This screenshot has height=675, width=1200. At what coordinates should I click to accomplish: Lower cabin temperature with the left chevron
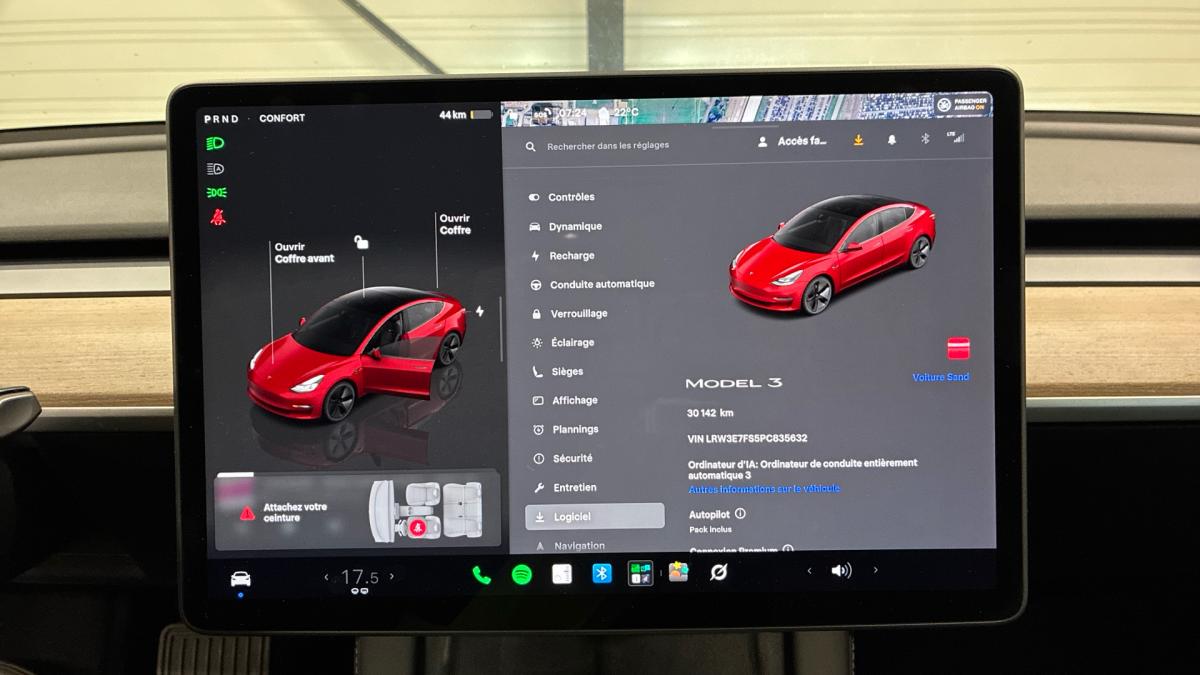[x=326, y=577]
